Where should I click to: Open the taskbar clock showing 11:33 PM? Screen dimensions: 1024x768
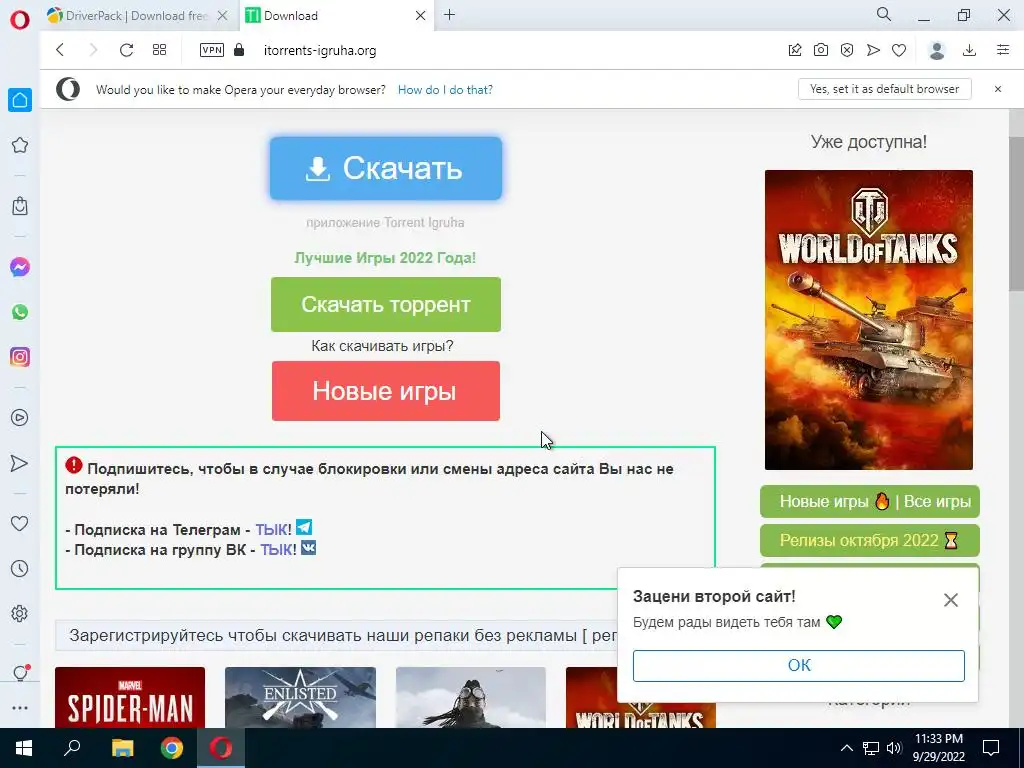click(939, 748)
